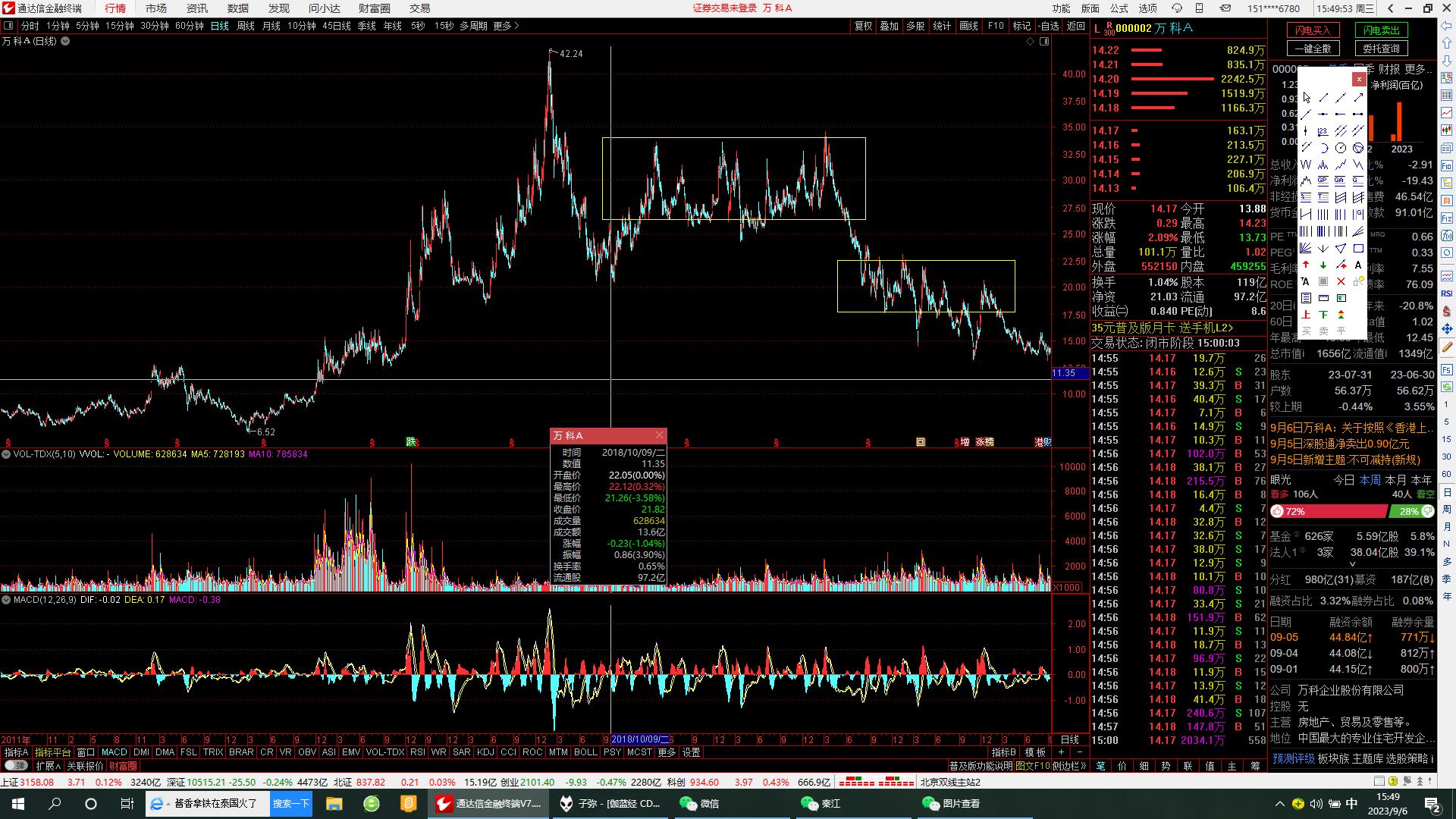Open the MACD indicator dropdown arrow
This screenshot has width=1456, height=819.
[x=6, y=600]
